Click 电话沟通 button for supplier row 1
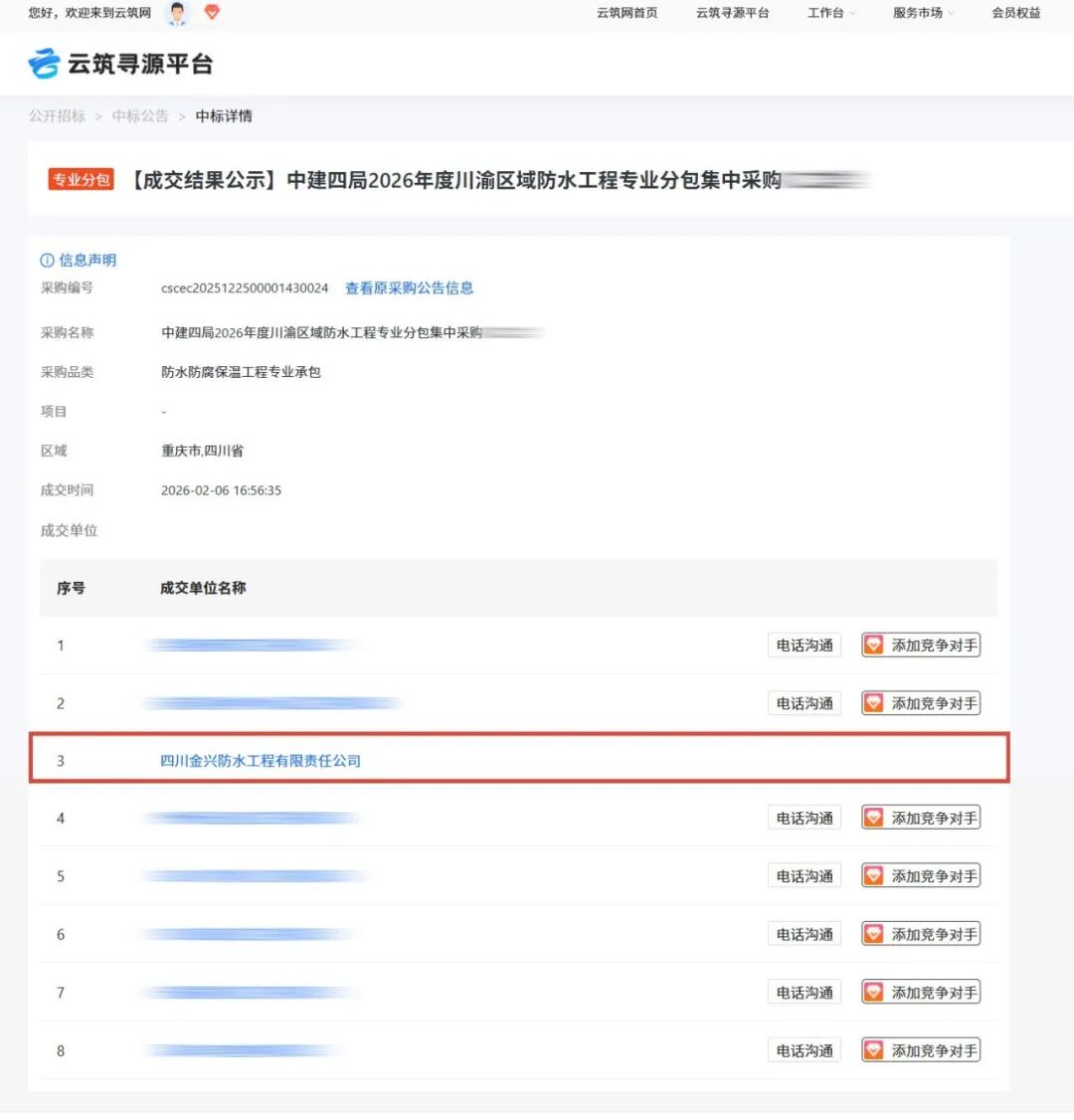The image size is (1074, 1120). pyautogui.click(x=804, y=644)
